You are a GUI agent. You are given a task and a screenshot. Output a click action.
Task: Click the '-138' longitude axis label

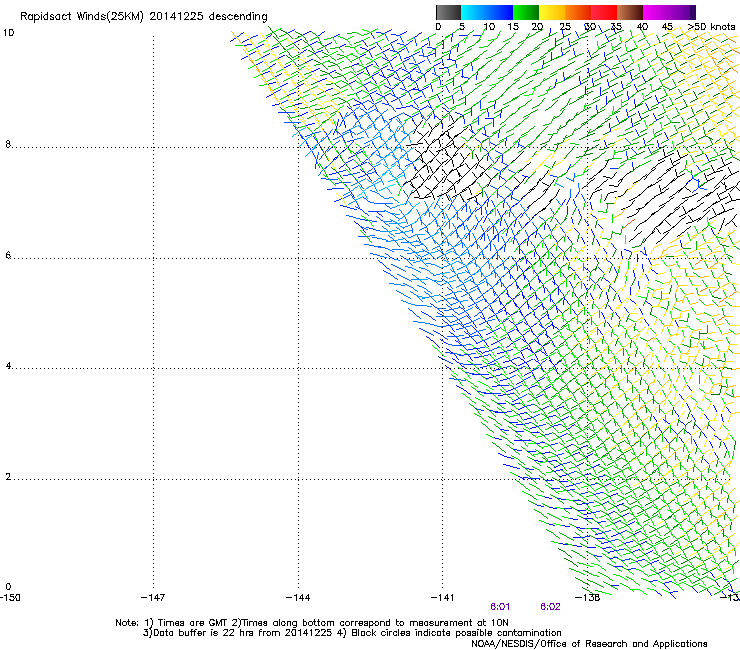pos(588,598)
